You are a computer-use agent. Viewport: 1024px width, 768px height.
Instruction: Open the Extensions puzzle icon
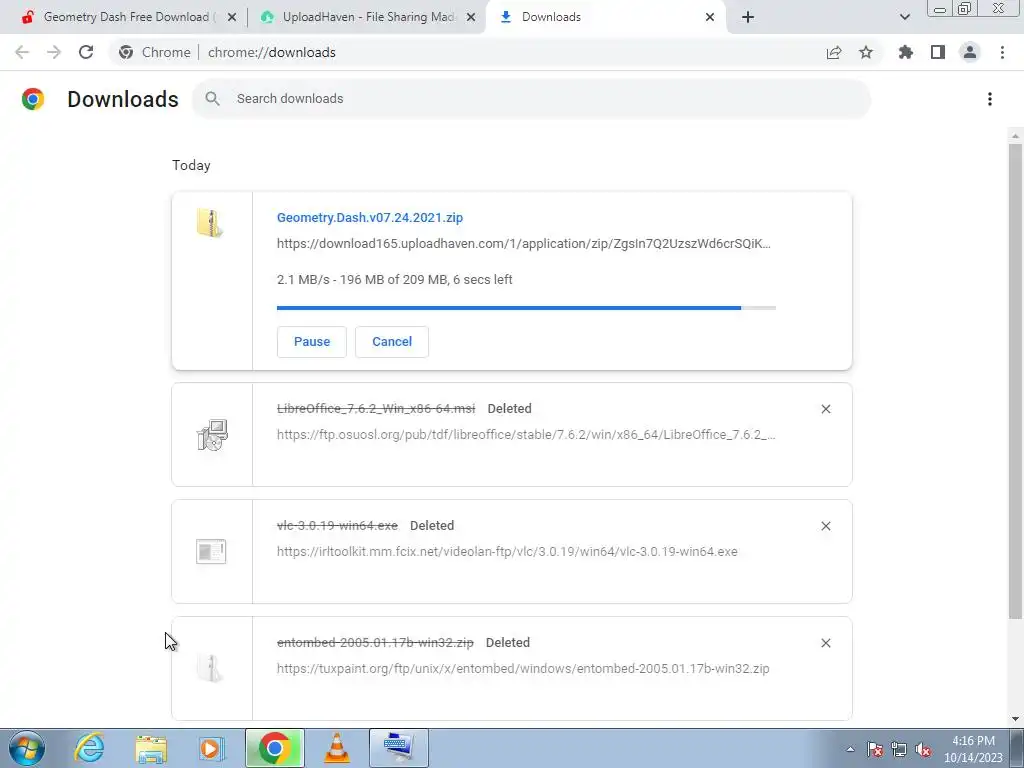906,52
